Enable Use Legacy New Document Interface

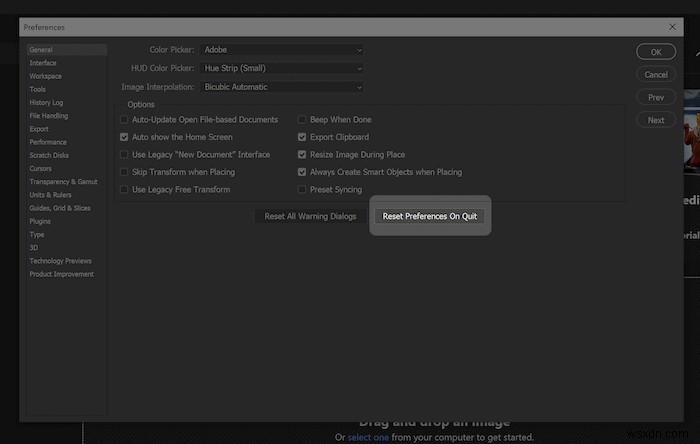(x=124, y=154)
